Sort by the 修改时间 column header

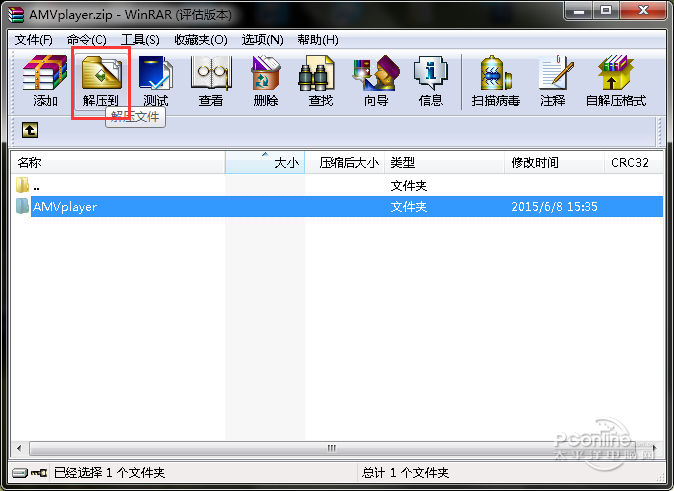pyautogui.click(x=555, y=163)
